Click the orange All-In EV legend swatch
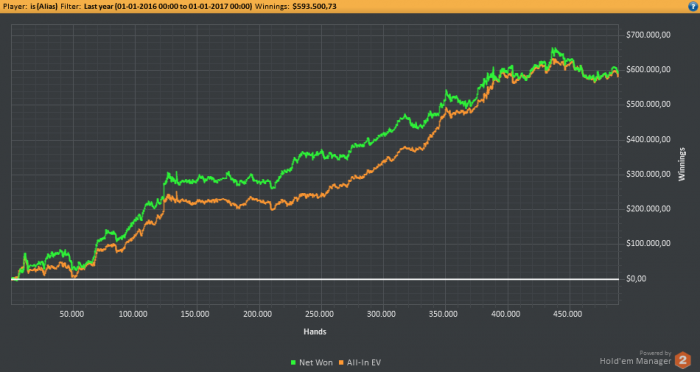The width and height of the screenshot is (700, 372). click(342, 363)
